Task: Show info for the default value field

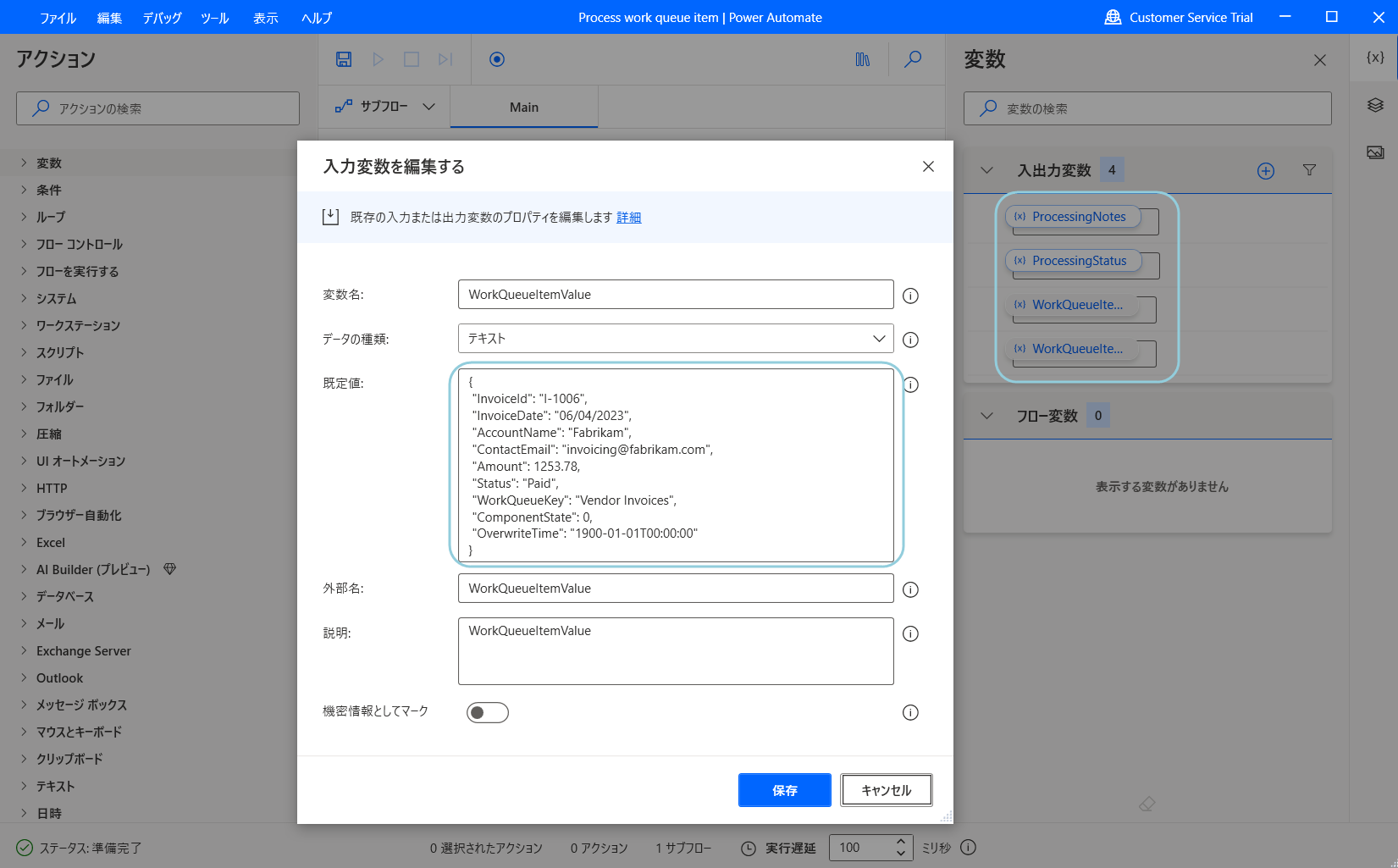Action: tap(911, 384)
